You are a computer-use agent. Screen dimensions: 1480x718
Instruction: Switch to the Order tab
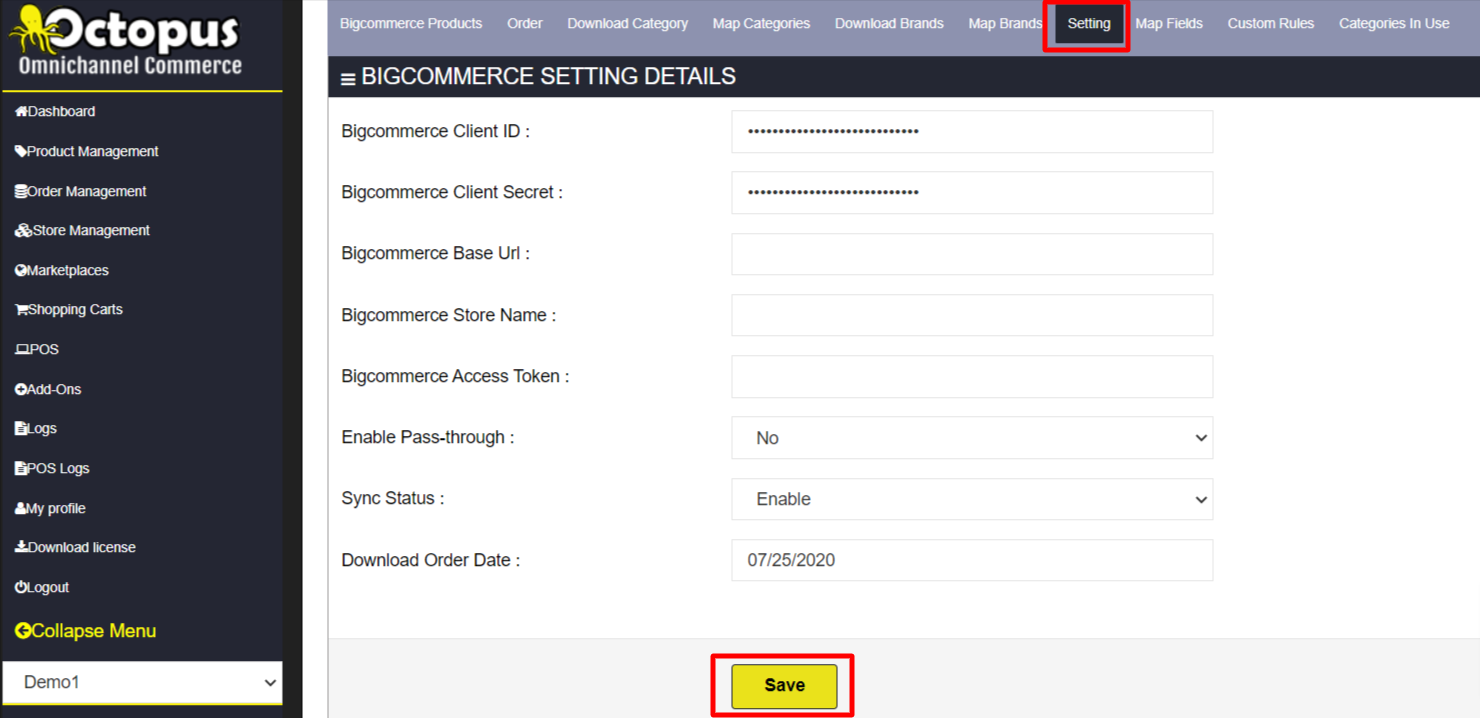pyautogui.click(x=525, y=23)
